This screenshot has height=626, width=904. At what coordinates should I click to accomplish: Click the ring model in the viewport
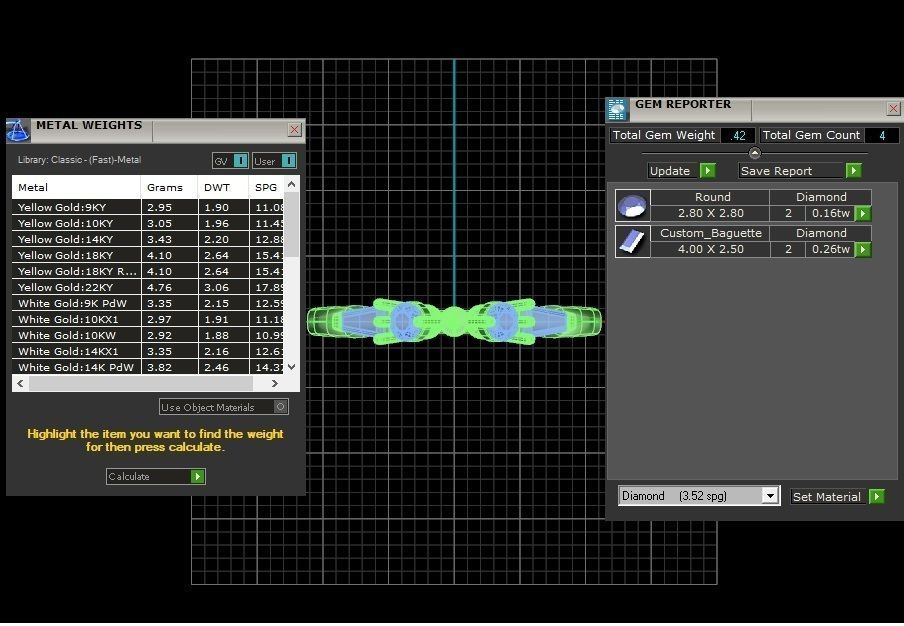[x=454, y=322]
